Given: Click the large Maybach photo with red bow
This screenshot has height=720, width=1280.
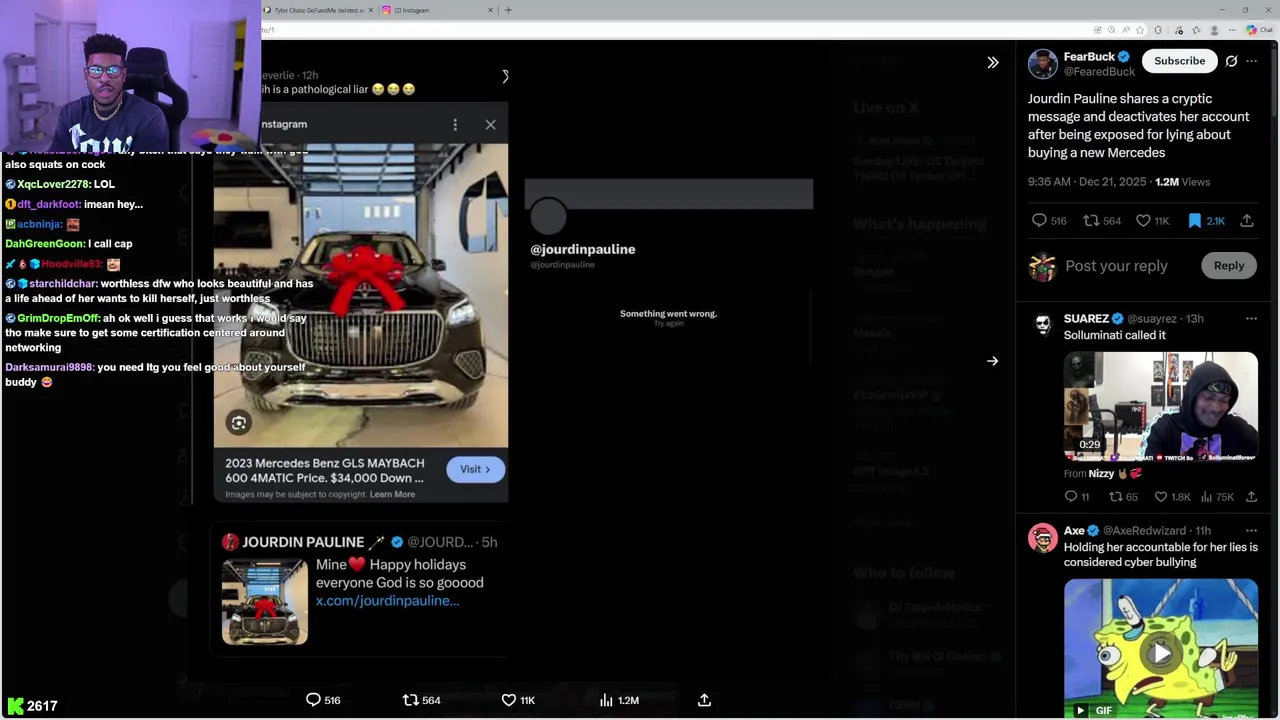Looking at the screenshot, I should pos(360,295).
